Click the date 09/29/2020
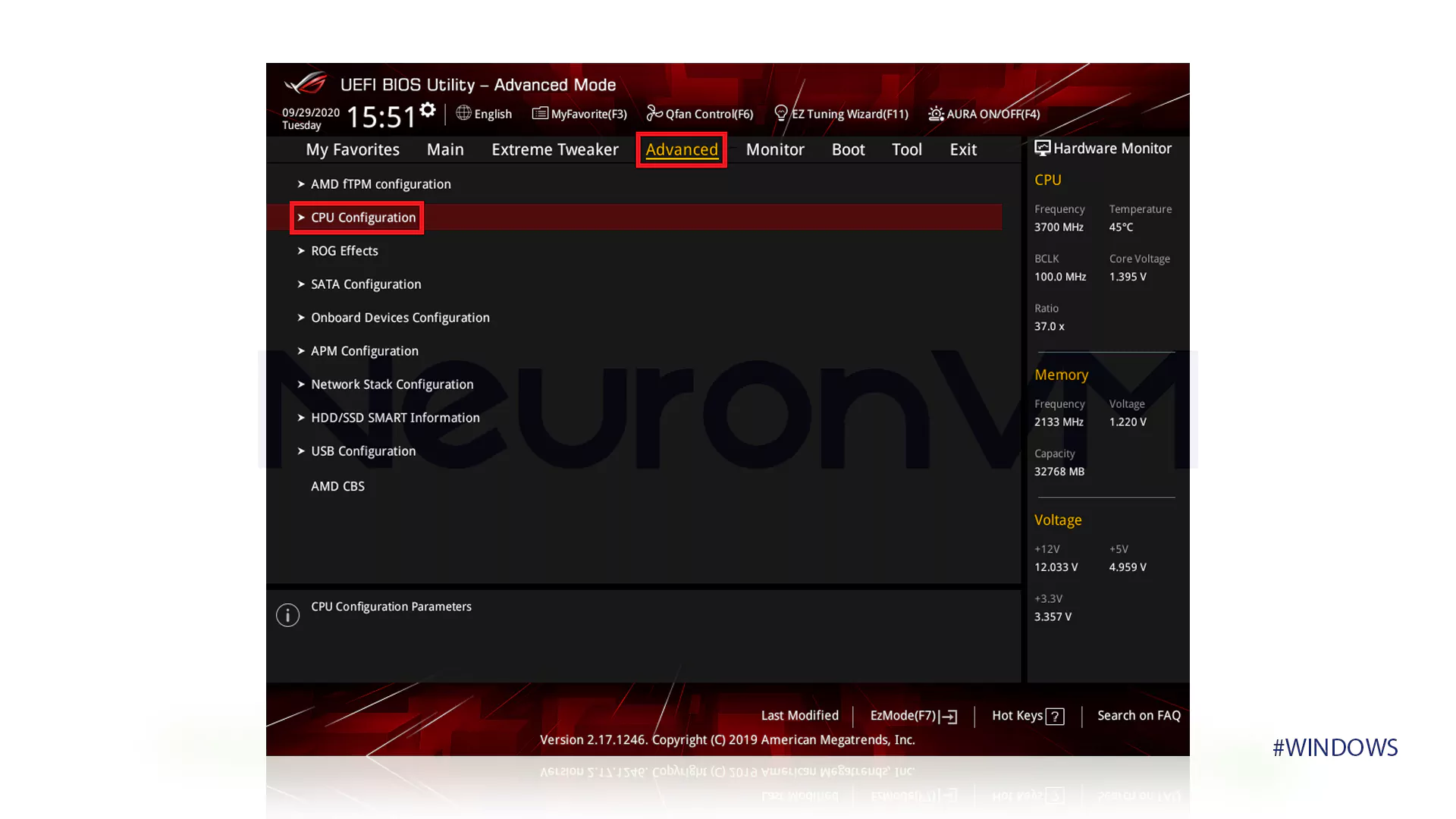The height and width of the screenshot is (819, 1456). tap(311, 112)
